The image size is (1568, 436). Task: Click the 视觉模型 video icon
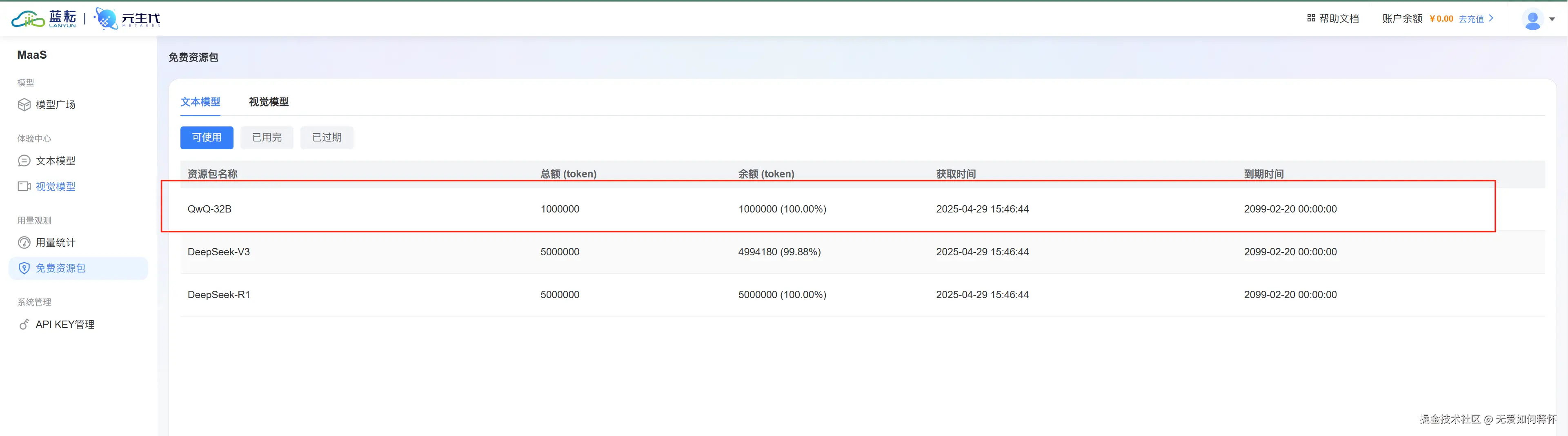pos(24,186)
